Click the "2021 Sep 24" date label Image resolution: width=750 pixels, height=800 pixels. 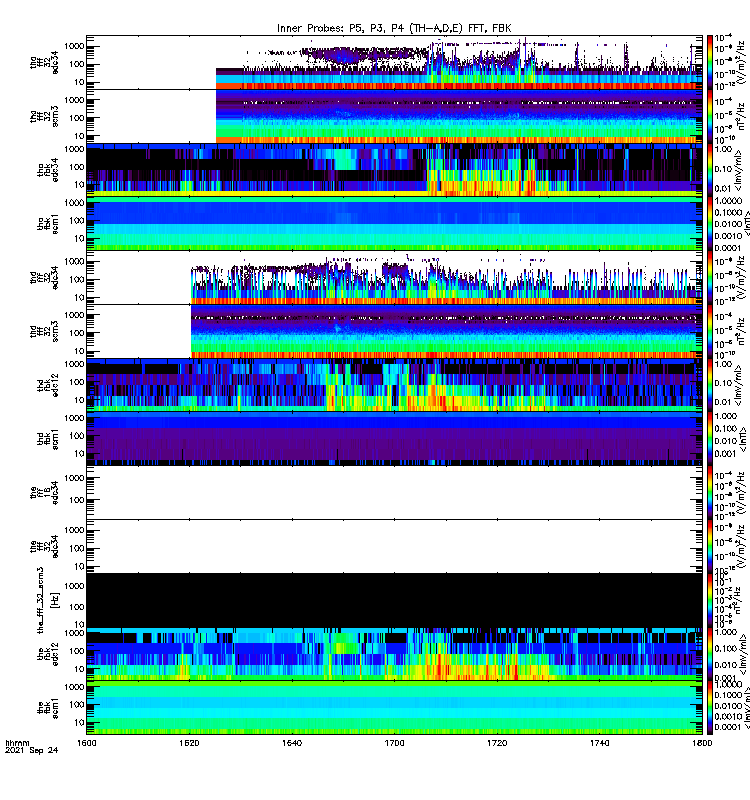coord(32,750)
